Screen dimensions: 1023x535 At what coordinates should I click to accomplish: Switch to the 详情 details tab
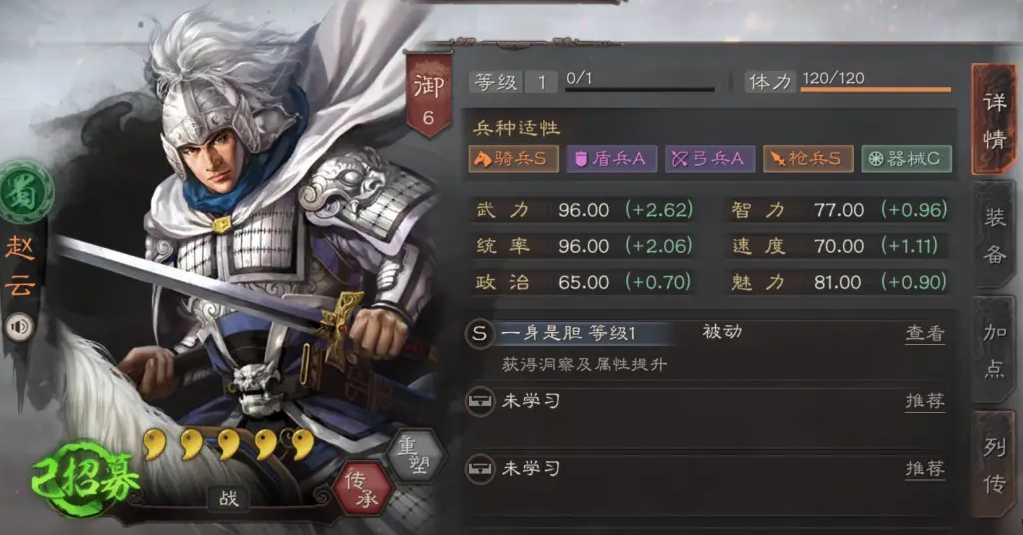(x=994, y=120)
